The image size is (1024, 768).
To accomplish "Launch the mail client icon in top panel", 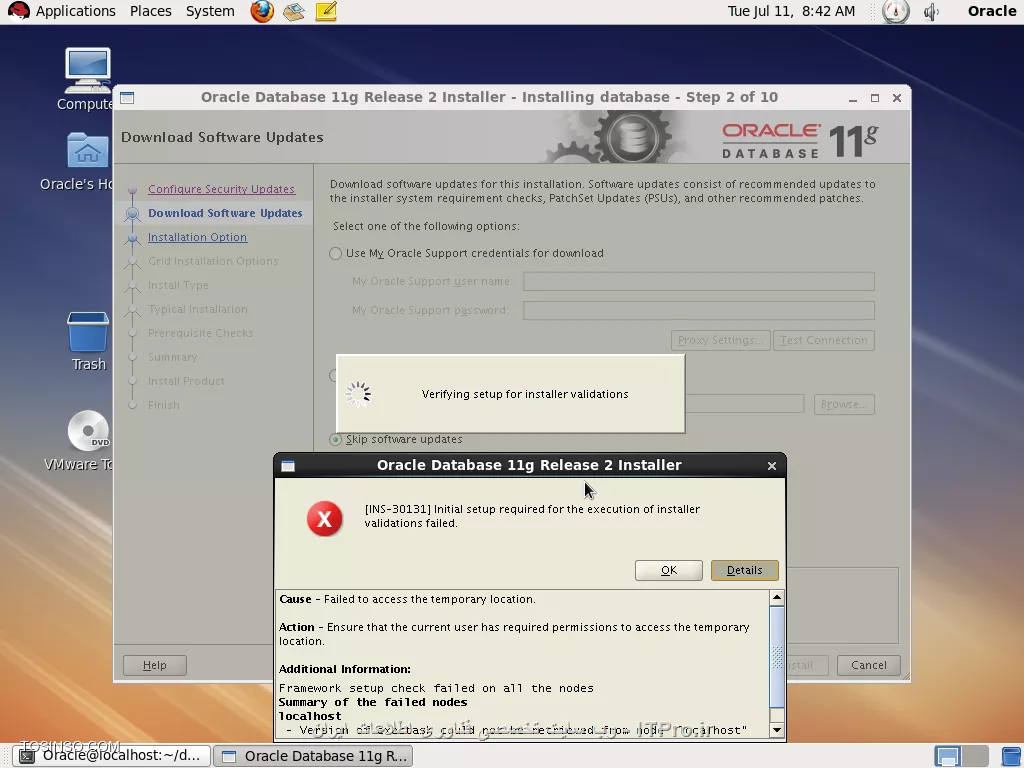I will click(x=293, y=11).
